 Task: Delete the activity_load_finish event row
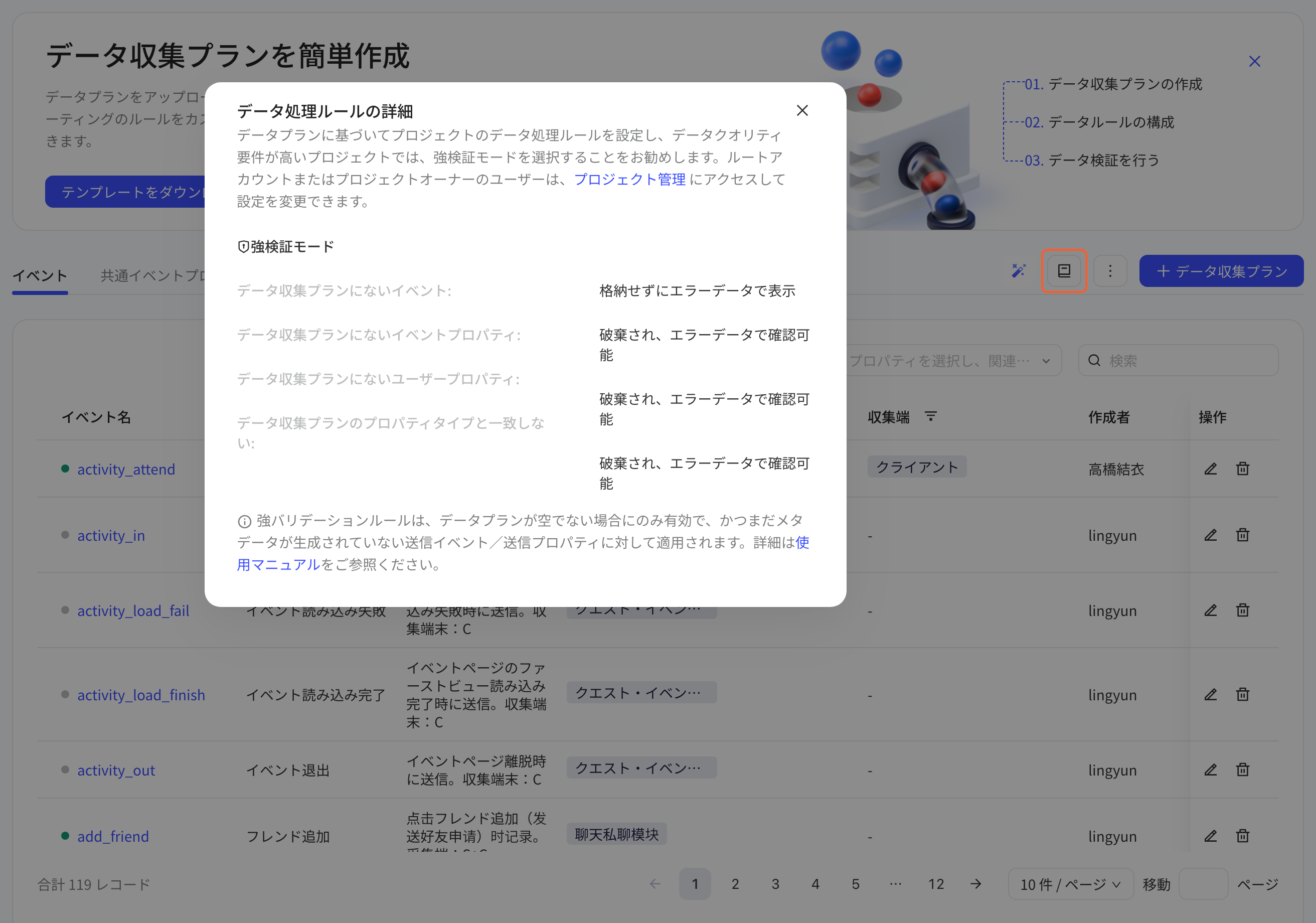point(1243,694)
